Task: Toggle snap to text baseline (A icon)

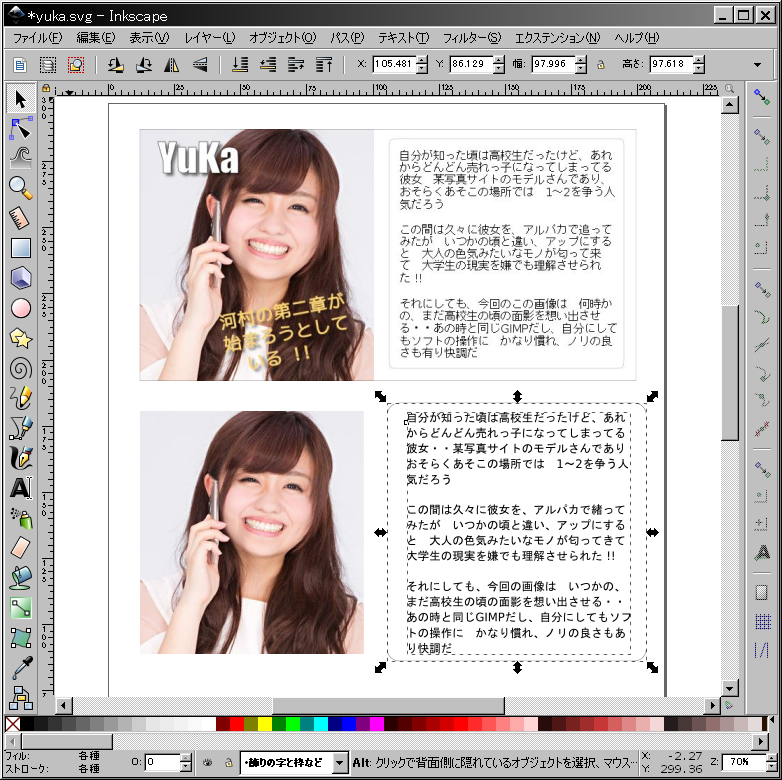Action: 762,553
